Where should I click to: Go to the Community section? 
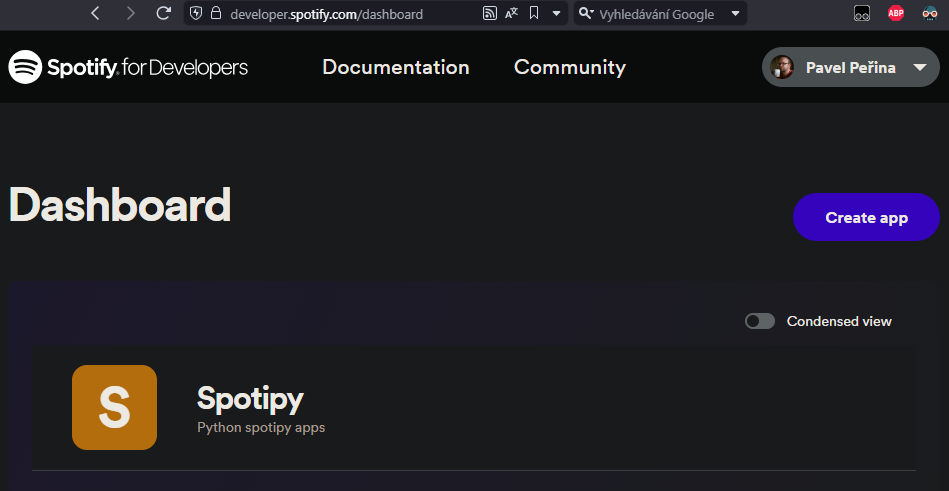click(569, 67)
